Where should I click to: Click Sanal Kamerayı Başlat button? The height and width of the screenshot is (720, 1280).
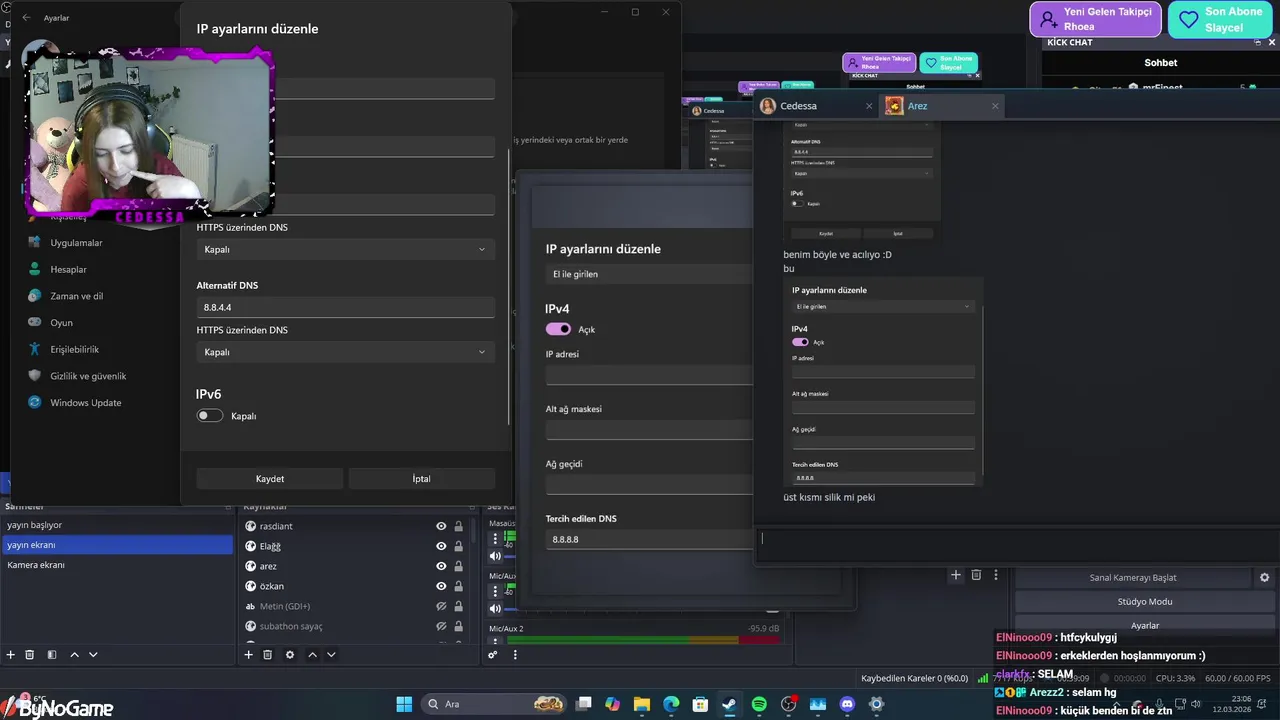point(1133,578)
